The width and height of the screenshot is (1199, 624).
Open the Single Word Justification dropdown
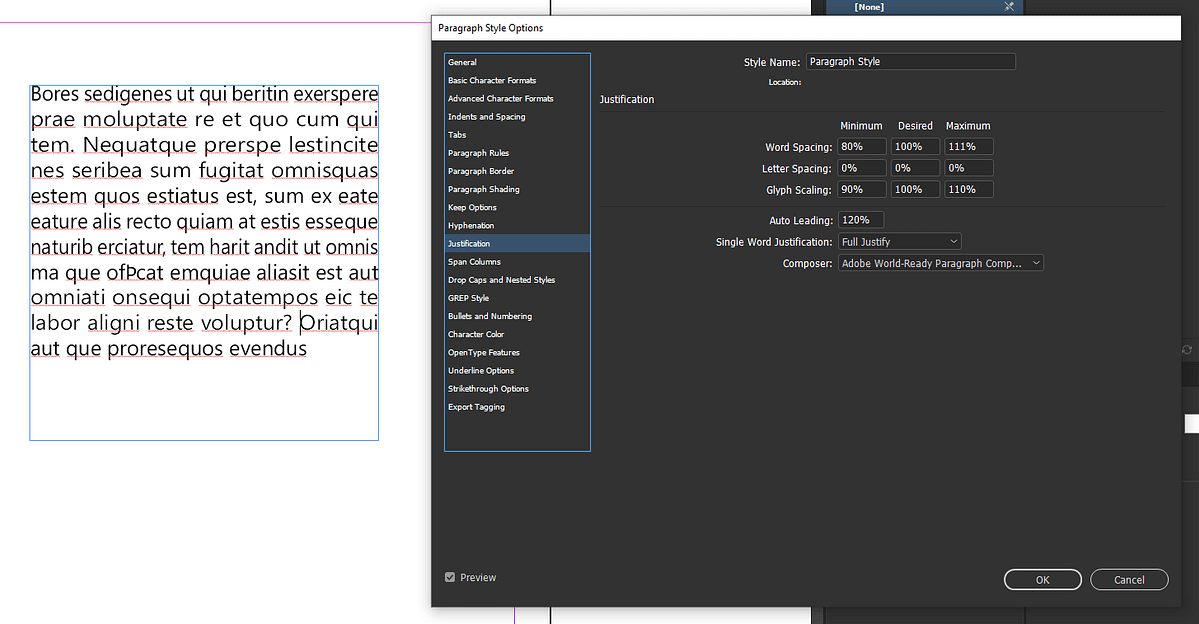pos(899,242)
